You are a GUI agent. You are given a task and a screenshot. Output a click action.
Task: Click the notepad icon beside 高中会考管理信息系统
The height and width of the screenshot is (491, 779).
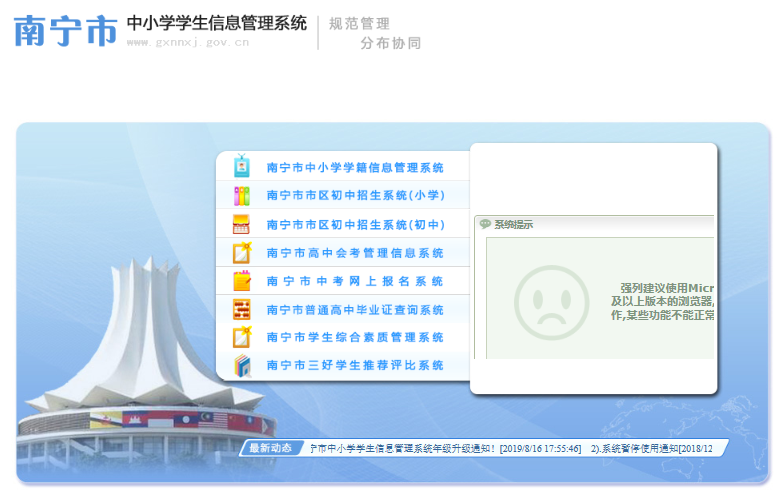click(x=241, y=253)
